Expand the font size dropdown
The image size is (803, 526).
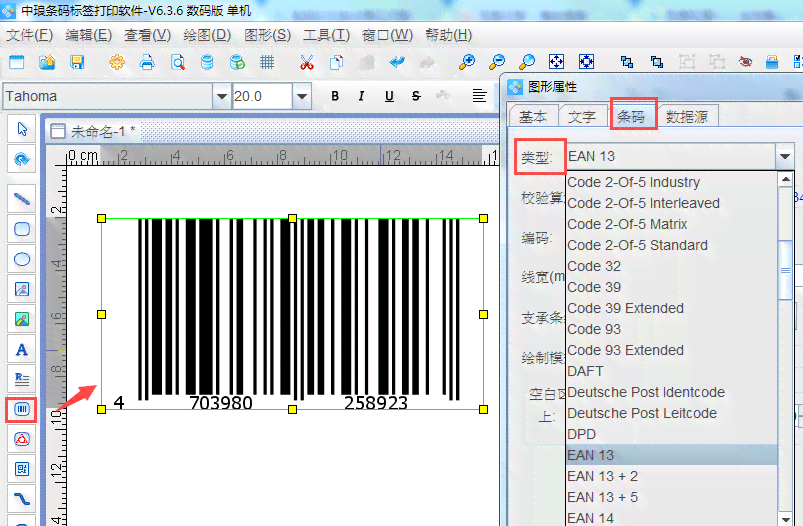[302, 96]
